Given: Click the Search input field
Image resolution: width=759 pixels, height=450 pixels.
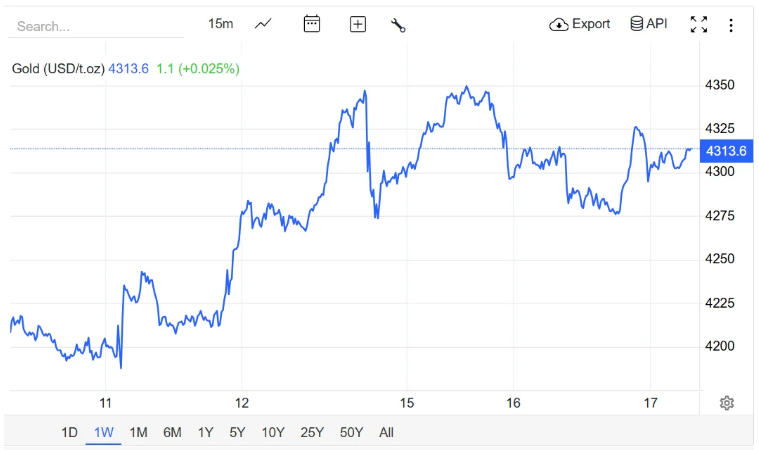Looking at the screenshot, I should pyautogui.click(x=95, y=26).
